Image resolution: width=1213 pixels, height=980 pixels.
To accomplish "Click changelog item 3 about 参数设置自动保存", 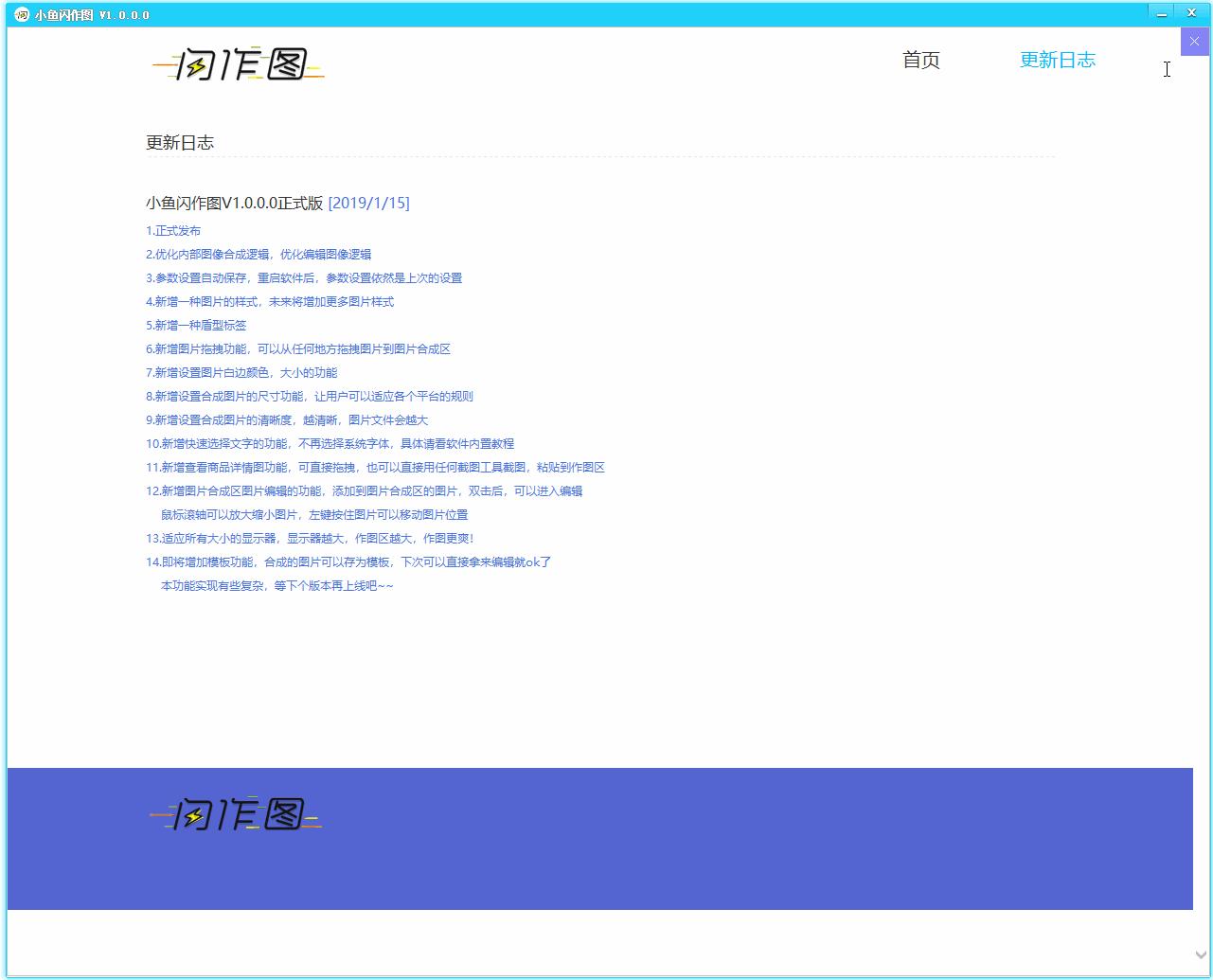I will tap(304, 278).
